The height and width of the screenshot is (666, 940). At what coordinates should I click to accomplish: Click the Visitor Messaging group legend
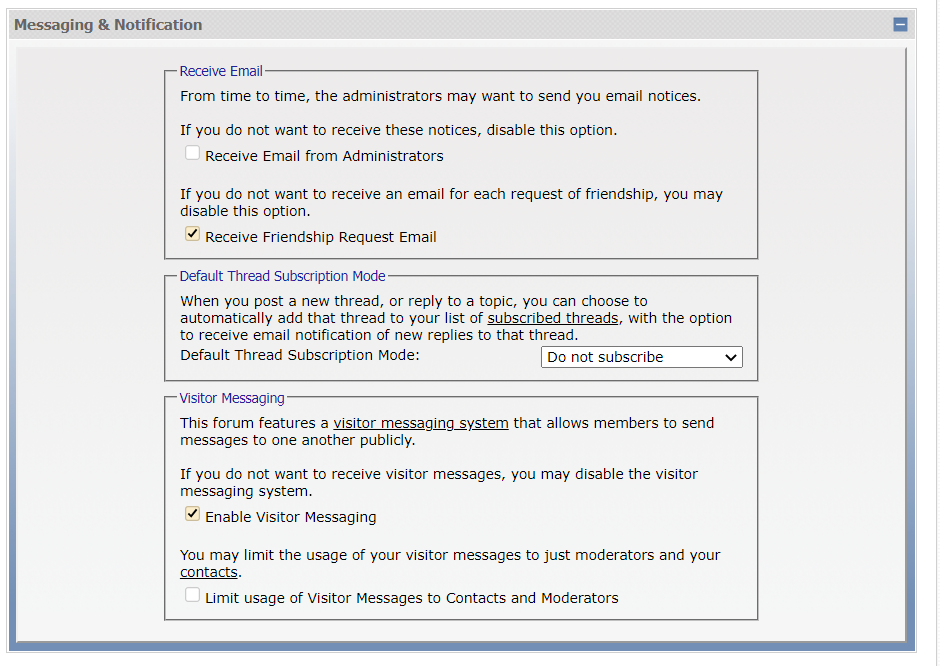click(232, 399)
